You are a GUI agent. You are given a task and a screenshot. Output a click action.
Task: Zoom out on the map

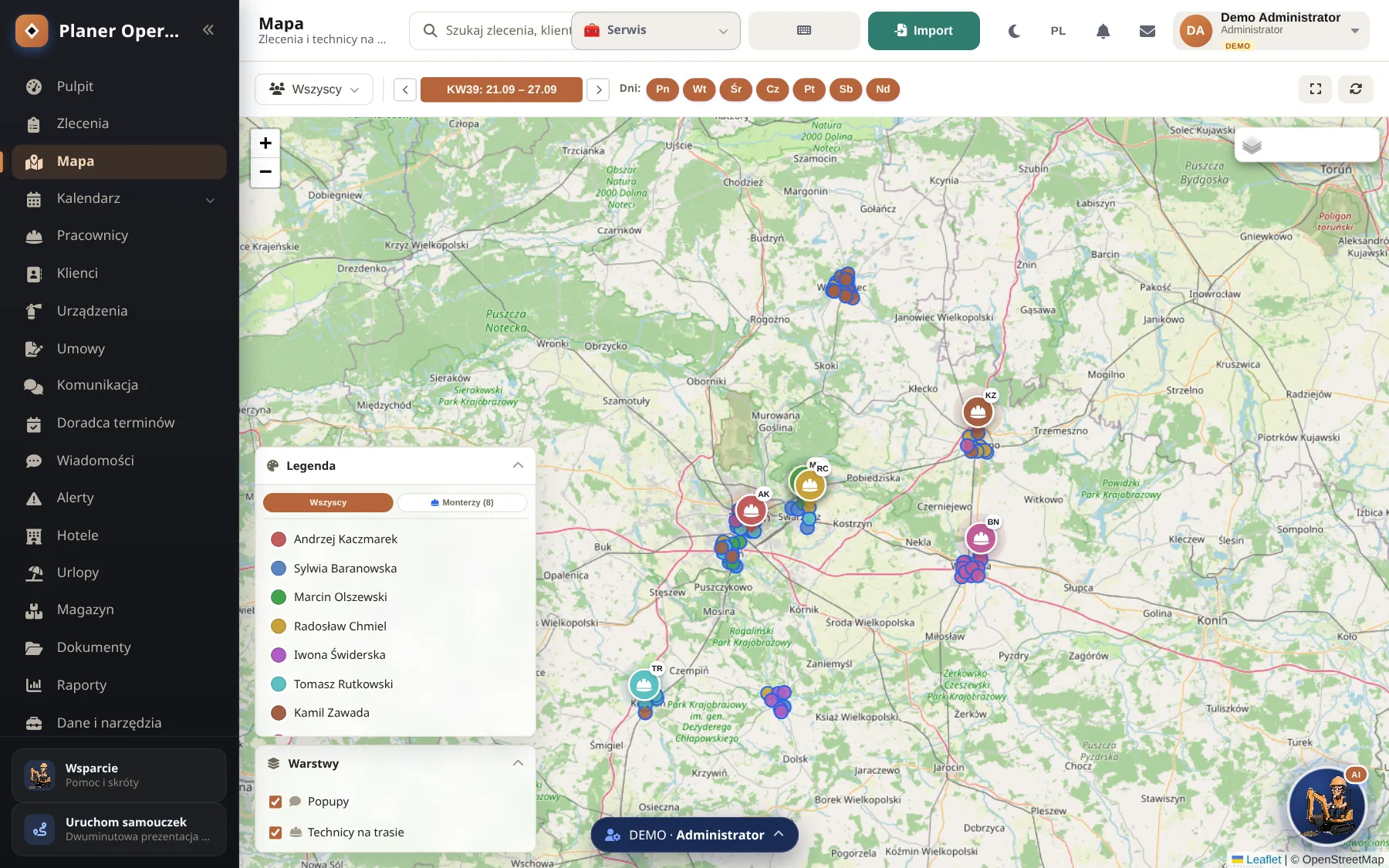265,172
